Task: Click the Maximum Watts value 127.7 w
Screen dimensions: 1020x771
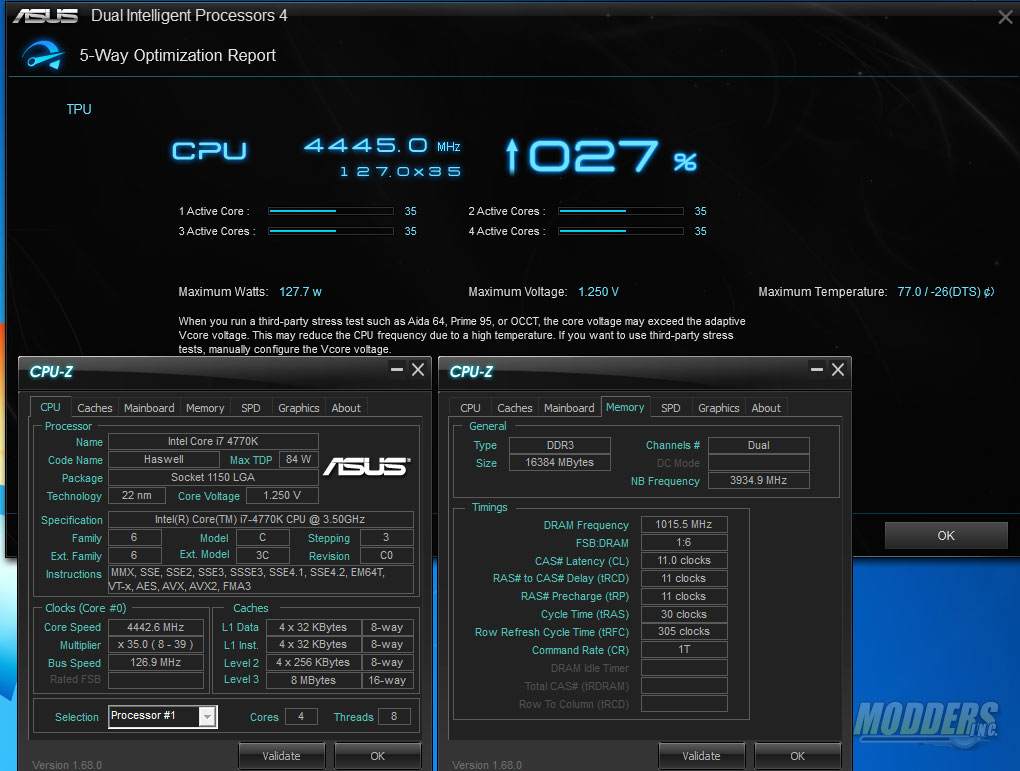Action: [x=301, y=292]
